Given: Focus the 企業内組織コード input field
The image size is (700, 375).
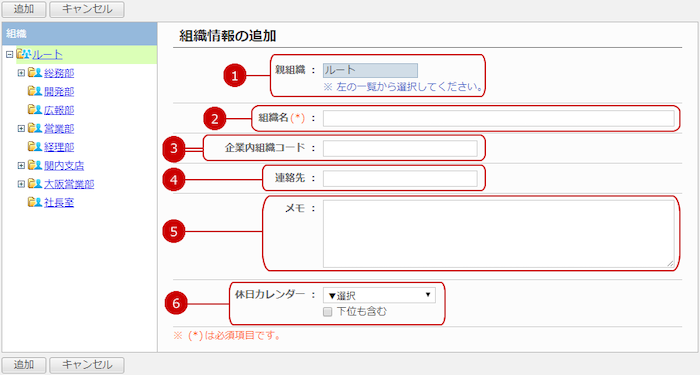Looking at the screenshot, I should 400,148.
